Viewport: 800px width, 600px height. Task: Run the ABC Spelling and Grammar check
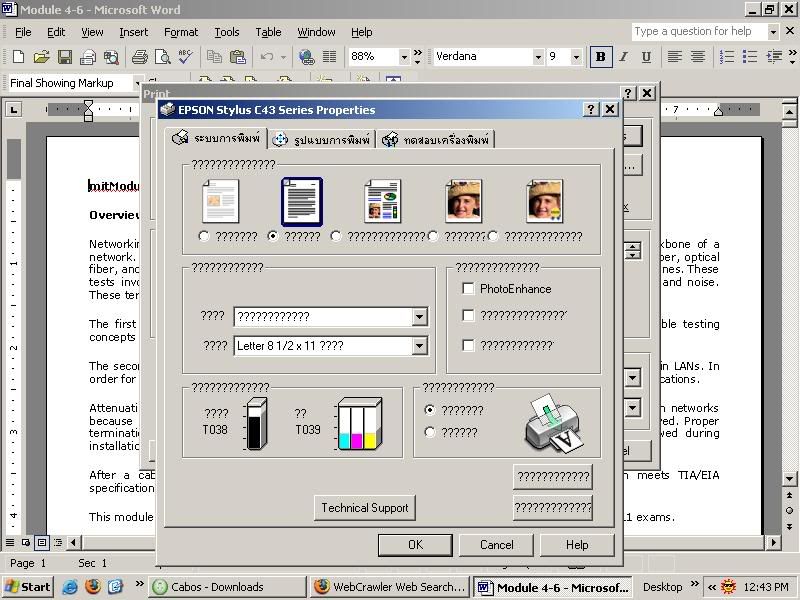(x=185, y=57)
